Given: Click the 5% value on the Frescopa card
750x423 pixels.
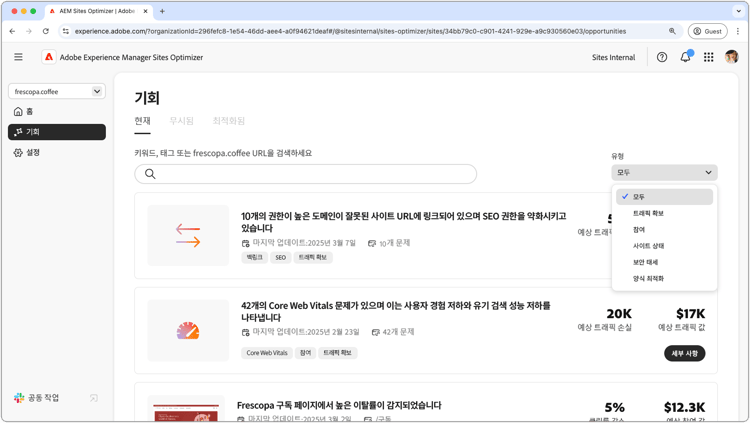Looking at the screenshot, I should (615, 407).
